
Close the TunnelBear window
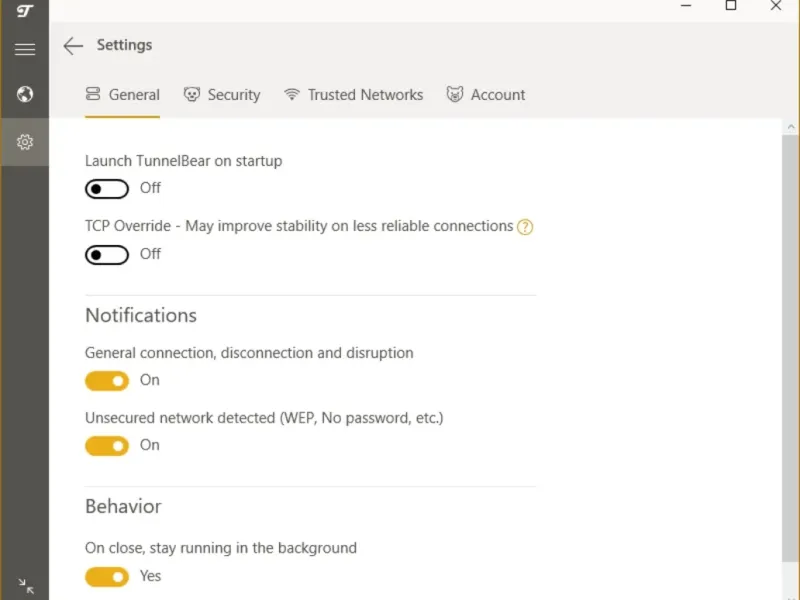776,6
